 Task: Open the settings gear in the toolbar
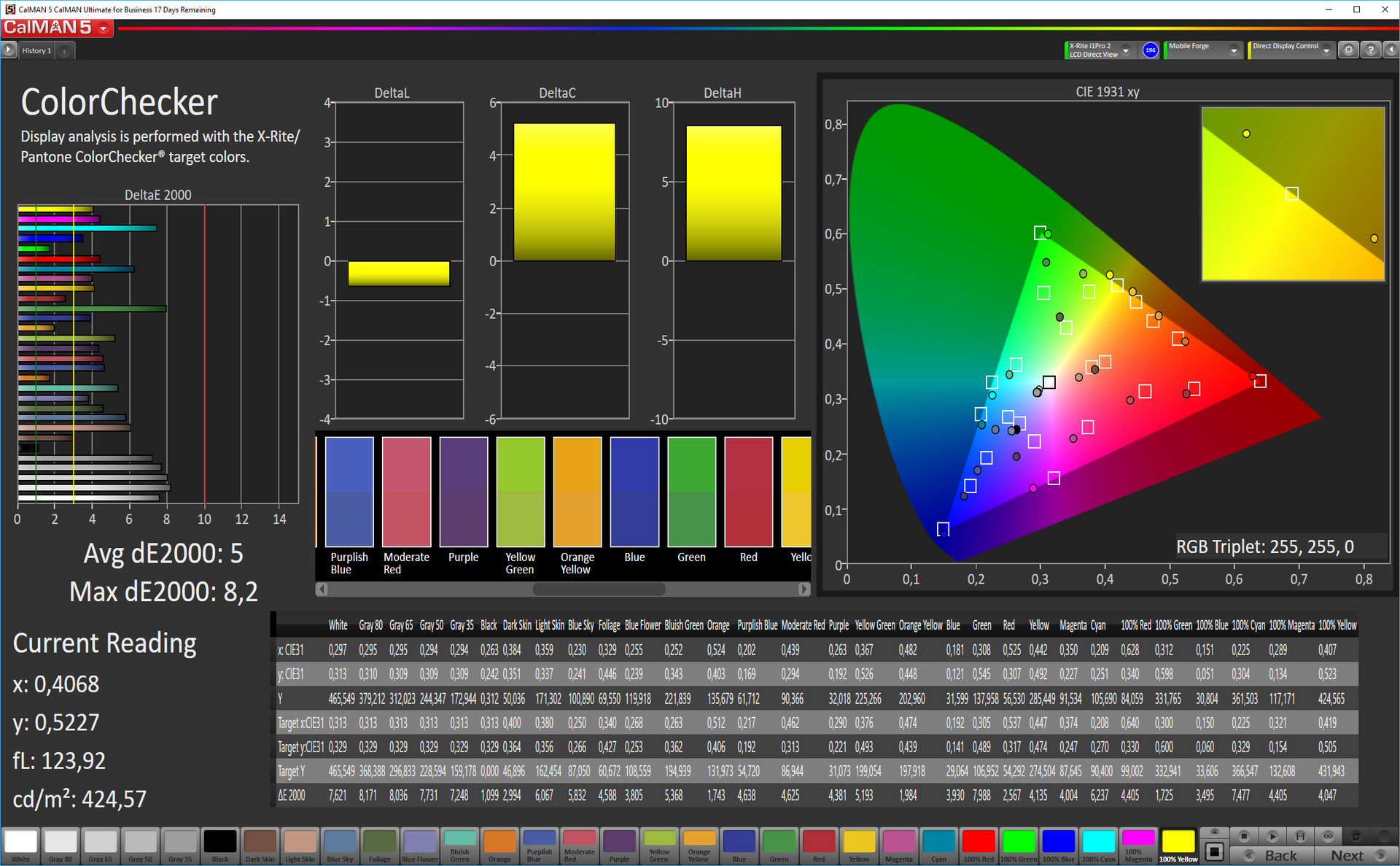(1348, 50)
